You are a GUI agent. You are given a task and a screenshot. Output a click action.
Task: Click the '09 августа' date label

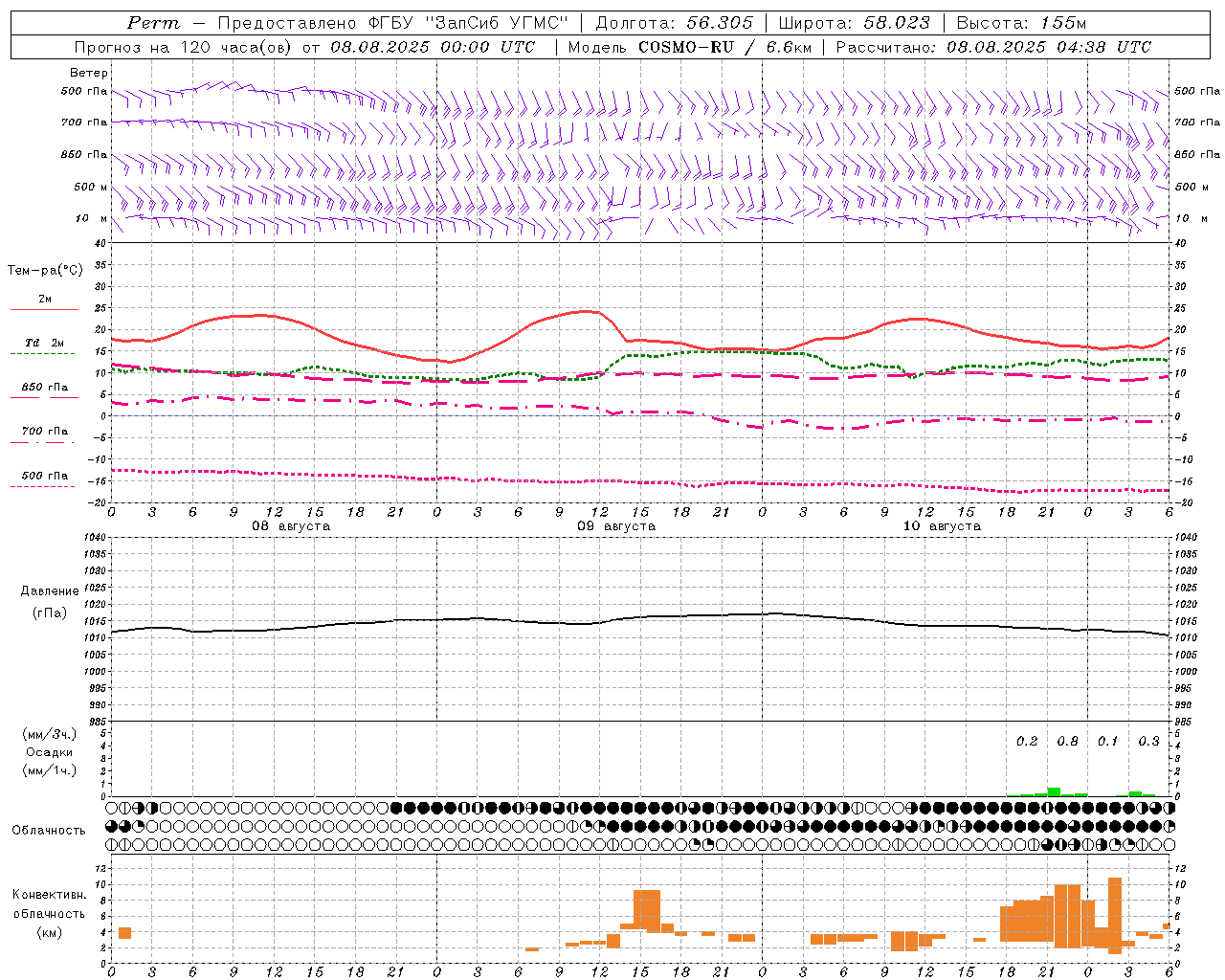click(616, 525)
